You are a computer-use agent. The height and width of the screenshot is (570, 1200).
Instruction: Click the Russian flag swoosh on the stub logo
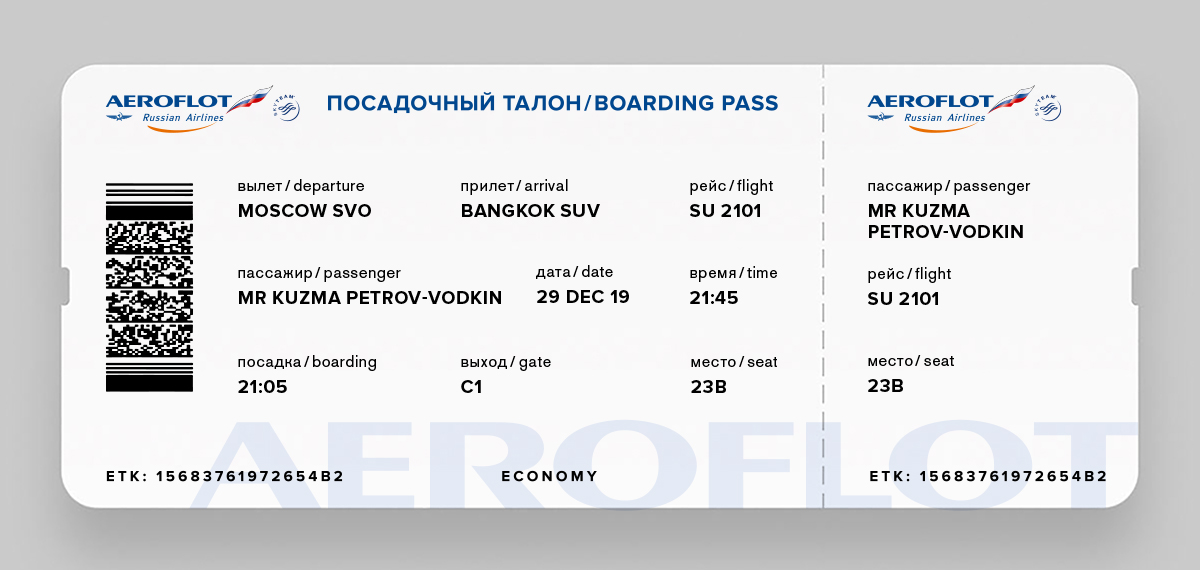tap(1010, 98)
